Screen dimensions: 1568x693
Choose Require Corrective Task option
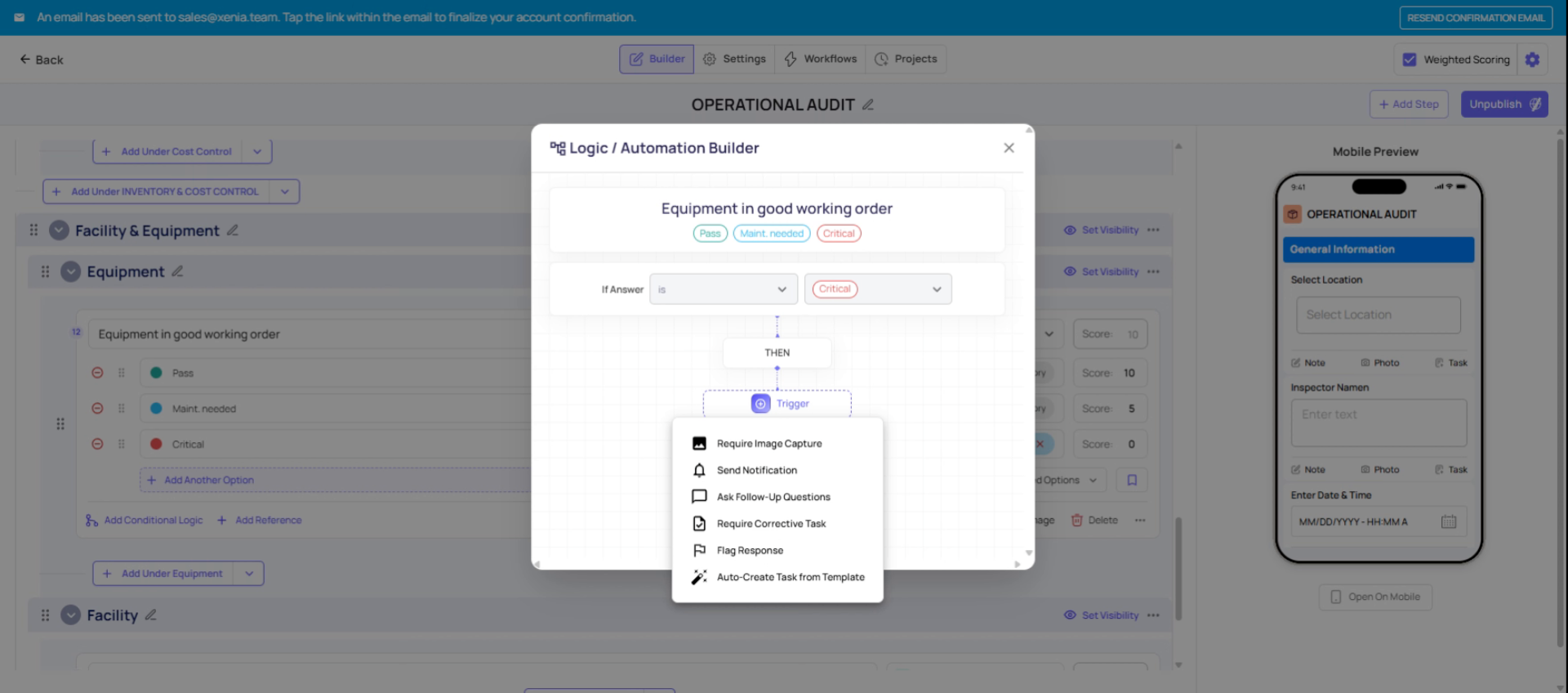tap(771, 524)
